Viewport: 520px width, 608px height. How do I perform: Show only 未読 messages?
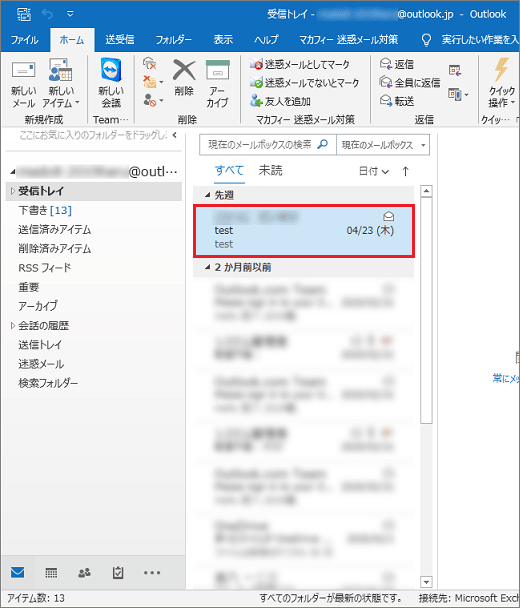270,171
